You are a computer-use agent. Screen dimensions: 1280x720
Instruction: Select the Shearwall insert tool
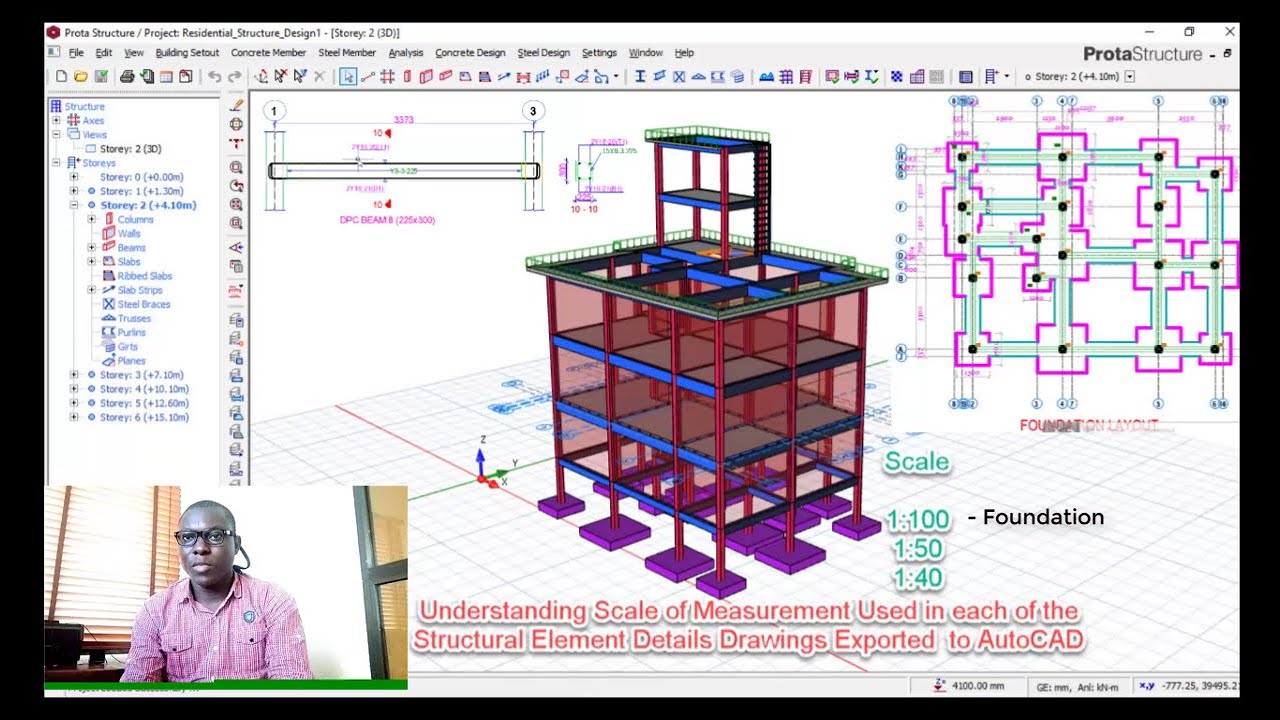tap(426, 76)
